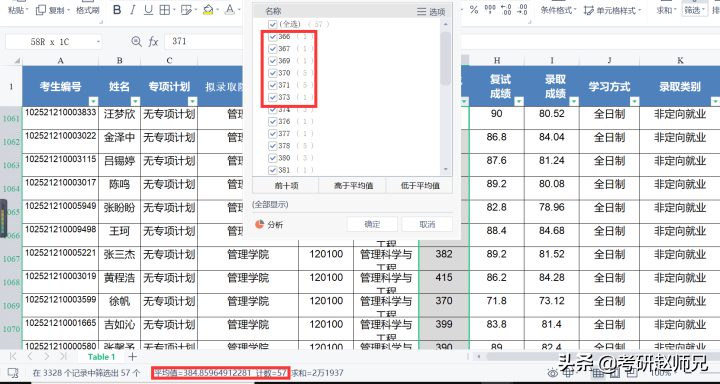Open the filter dropdown on 学习方式 column
Viewport: 720px width, 384px height.
(635, 101)
